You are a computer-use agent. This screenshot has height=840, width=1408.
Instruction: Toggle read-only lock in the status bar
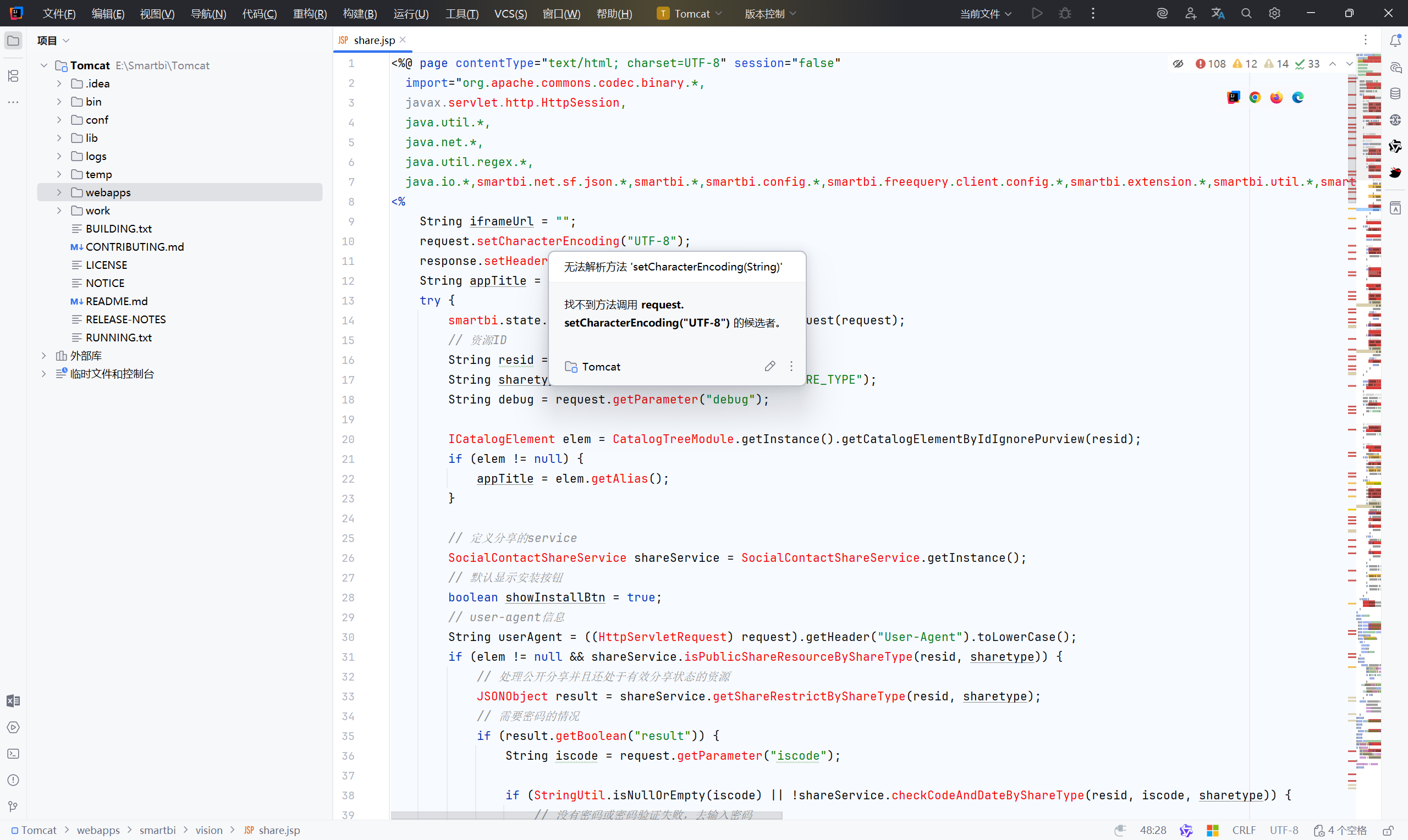click(1388, 830)
